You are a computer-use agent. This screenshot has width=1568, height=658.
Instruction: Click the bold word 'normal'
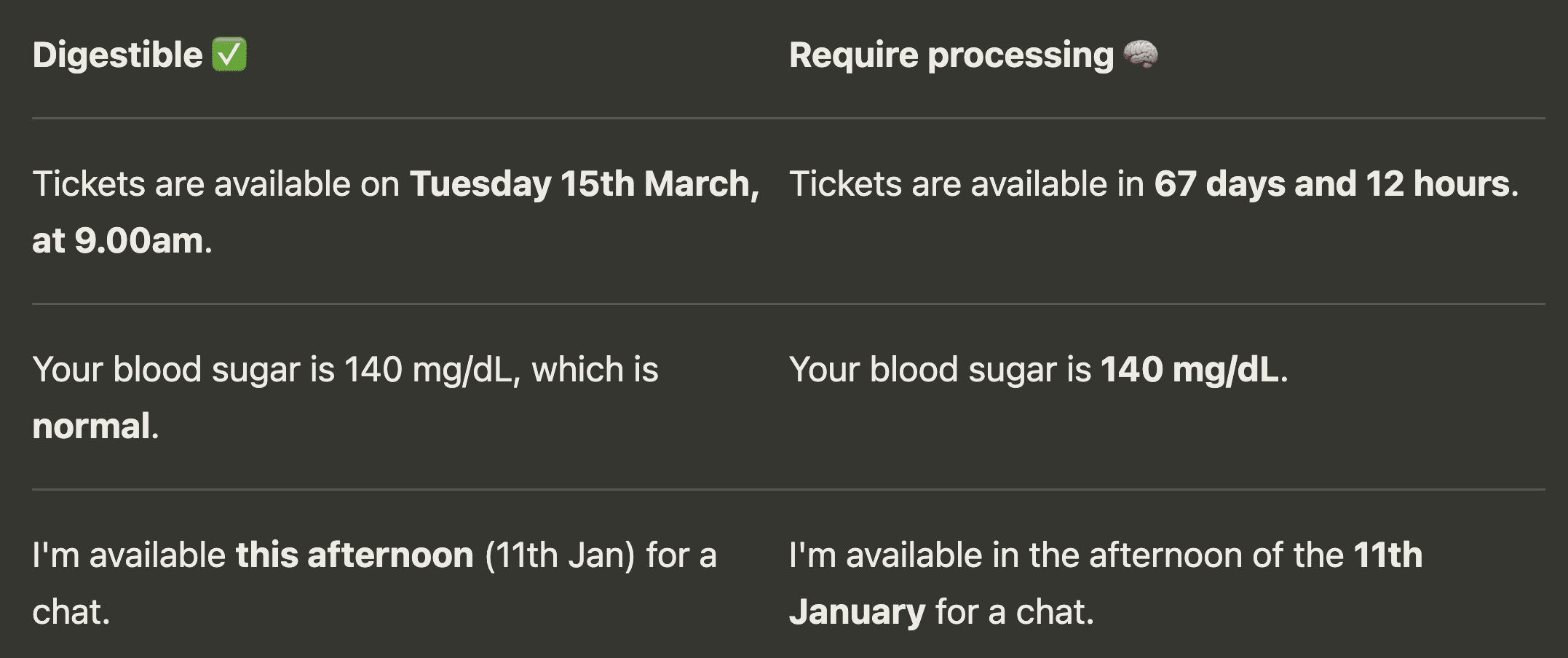click(92, 427)
